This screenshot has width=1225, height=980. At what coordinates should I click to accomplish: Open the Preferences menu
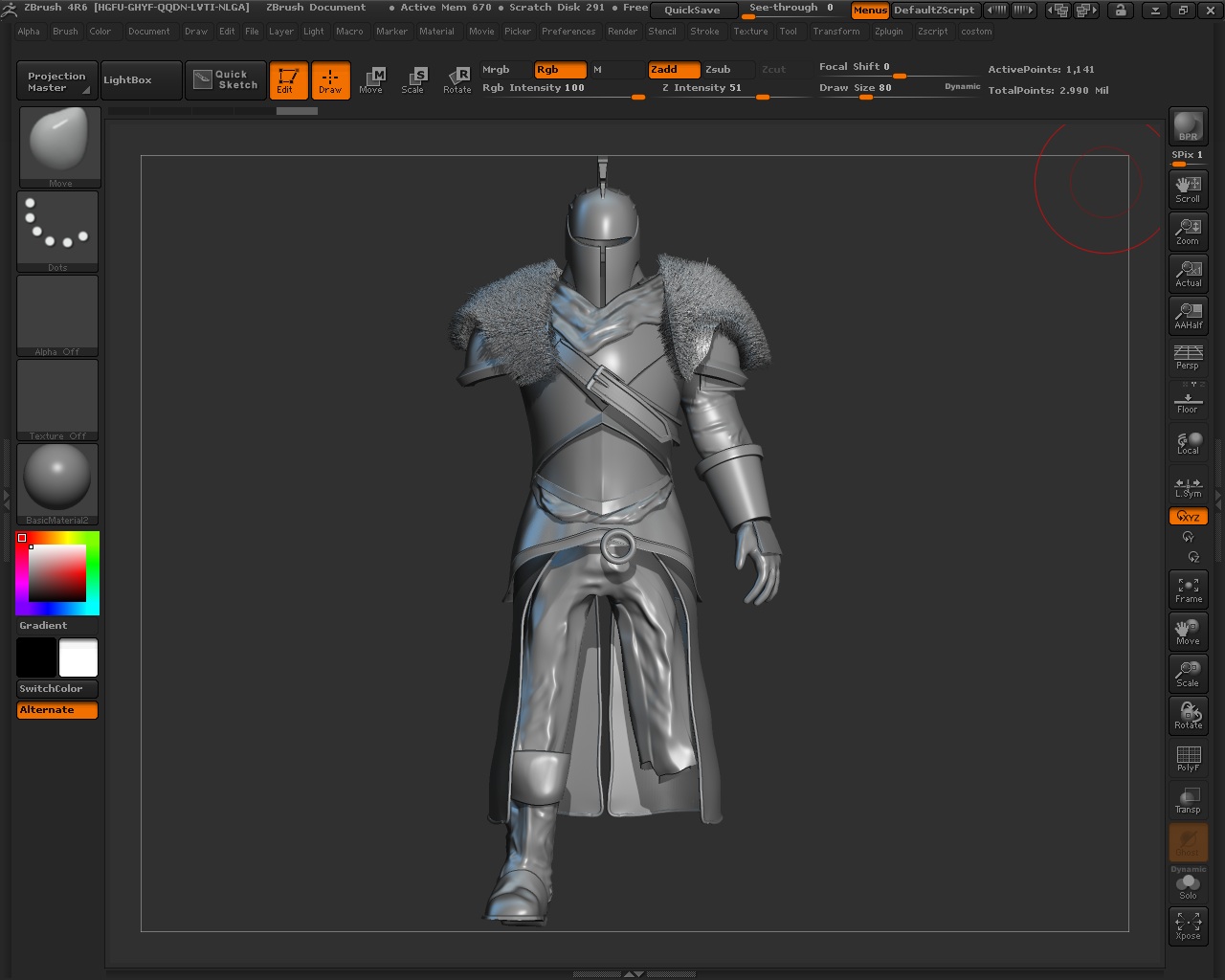pos(568,32)
